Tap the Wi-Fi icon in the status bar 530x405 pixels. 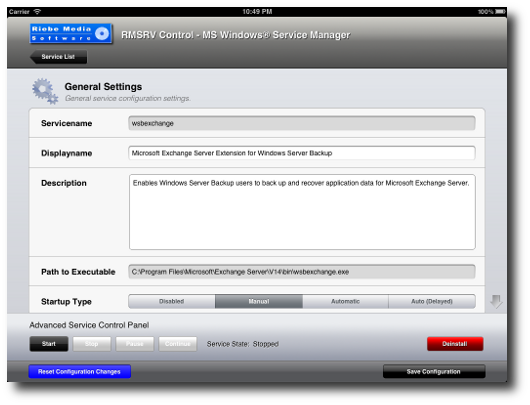(37, 11)
